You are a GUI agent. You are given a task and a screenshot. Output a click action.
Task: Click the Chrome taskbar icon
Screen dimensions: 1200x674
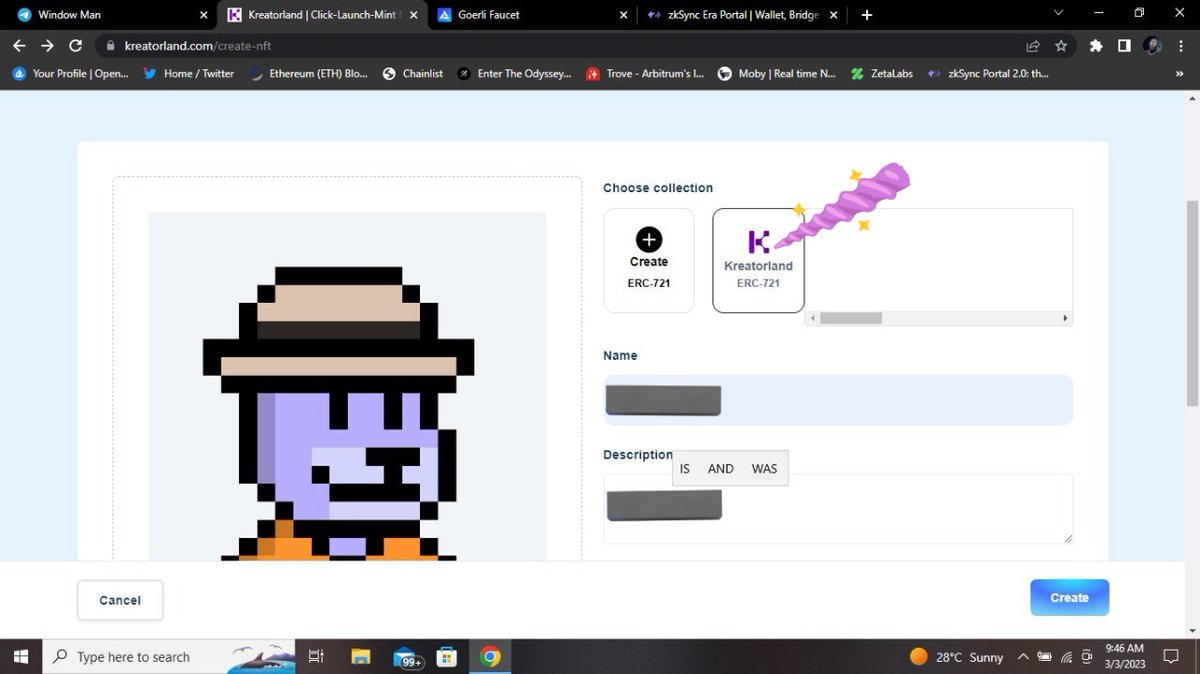coord(490,656)
